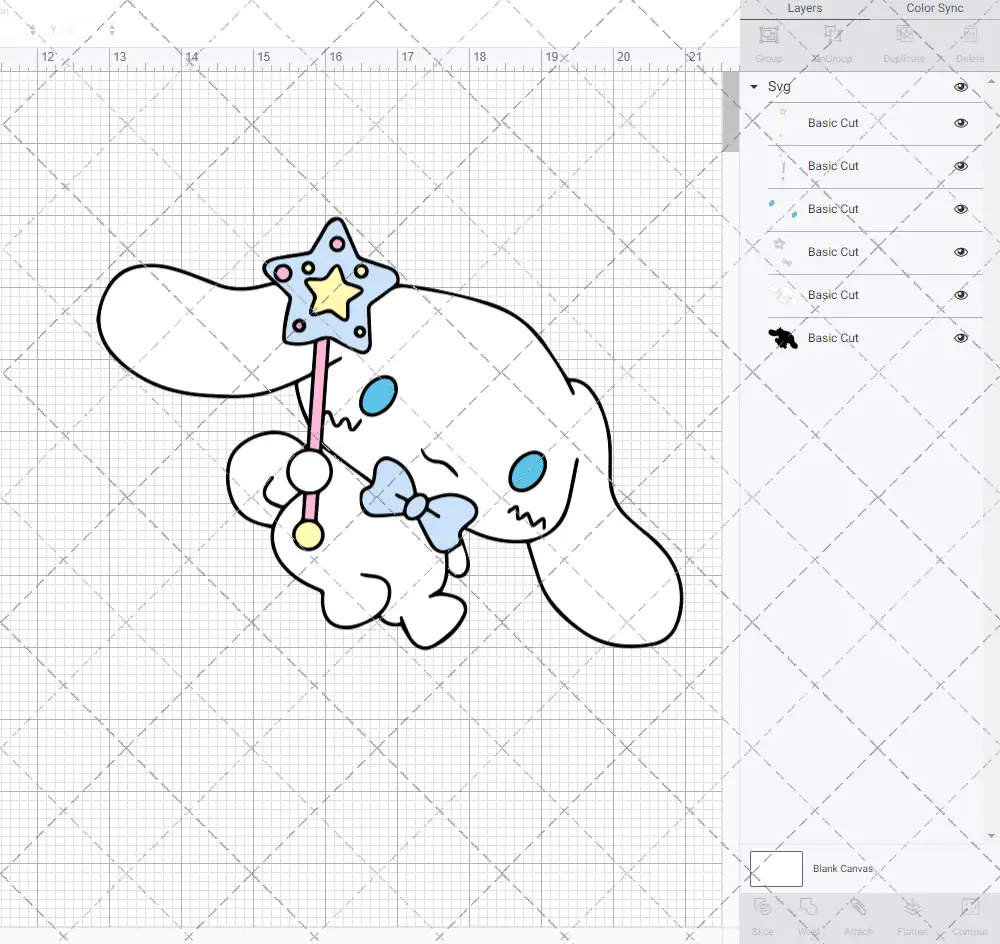Hide the Svg group visibility

960,87
